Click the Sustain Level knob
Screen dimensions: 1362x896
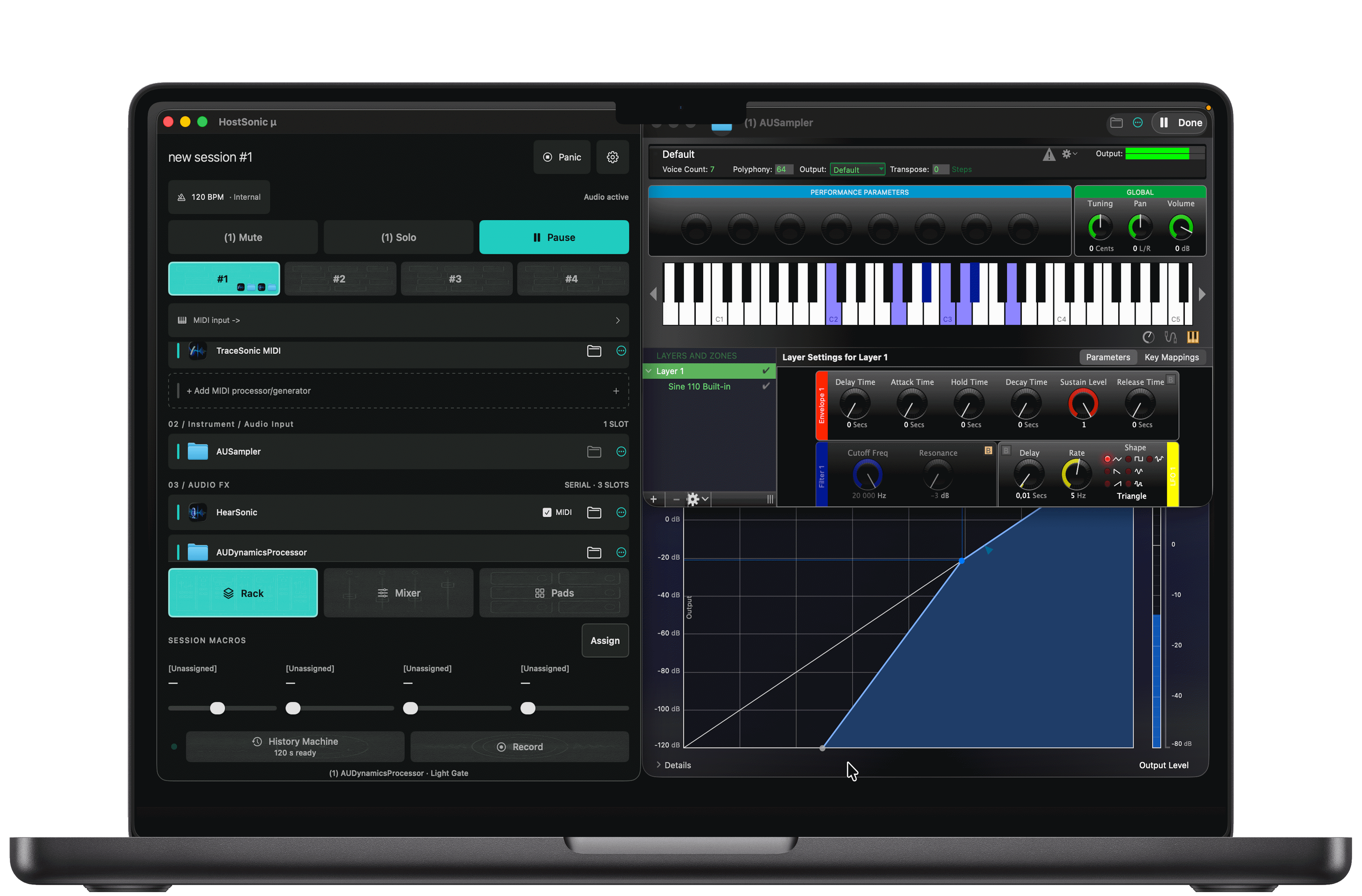1083,403
